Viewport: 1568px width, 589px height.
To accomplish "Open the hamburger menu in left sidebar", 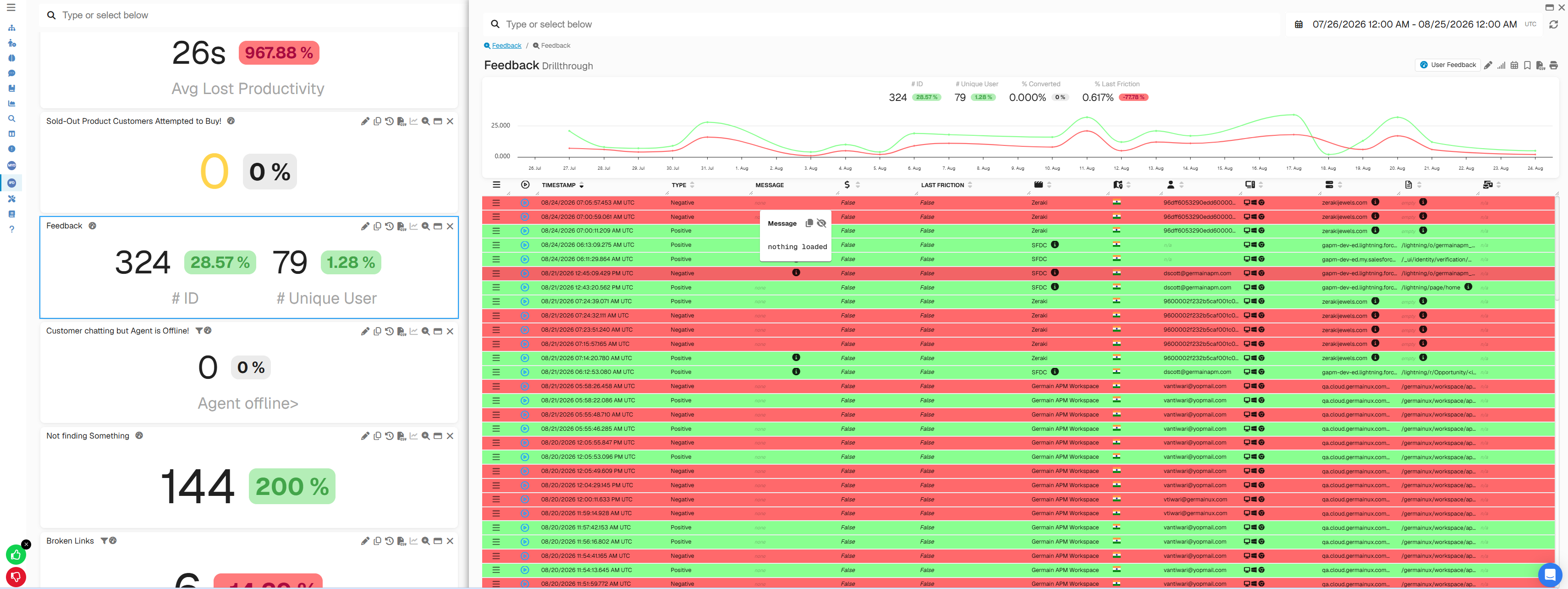I will coord(11,8).
